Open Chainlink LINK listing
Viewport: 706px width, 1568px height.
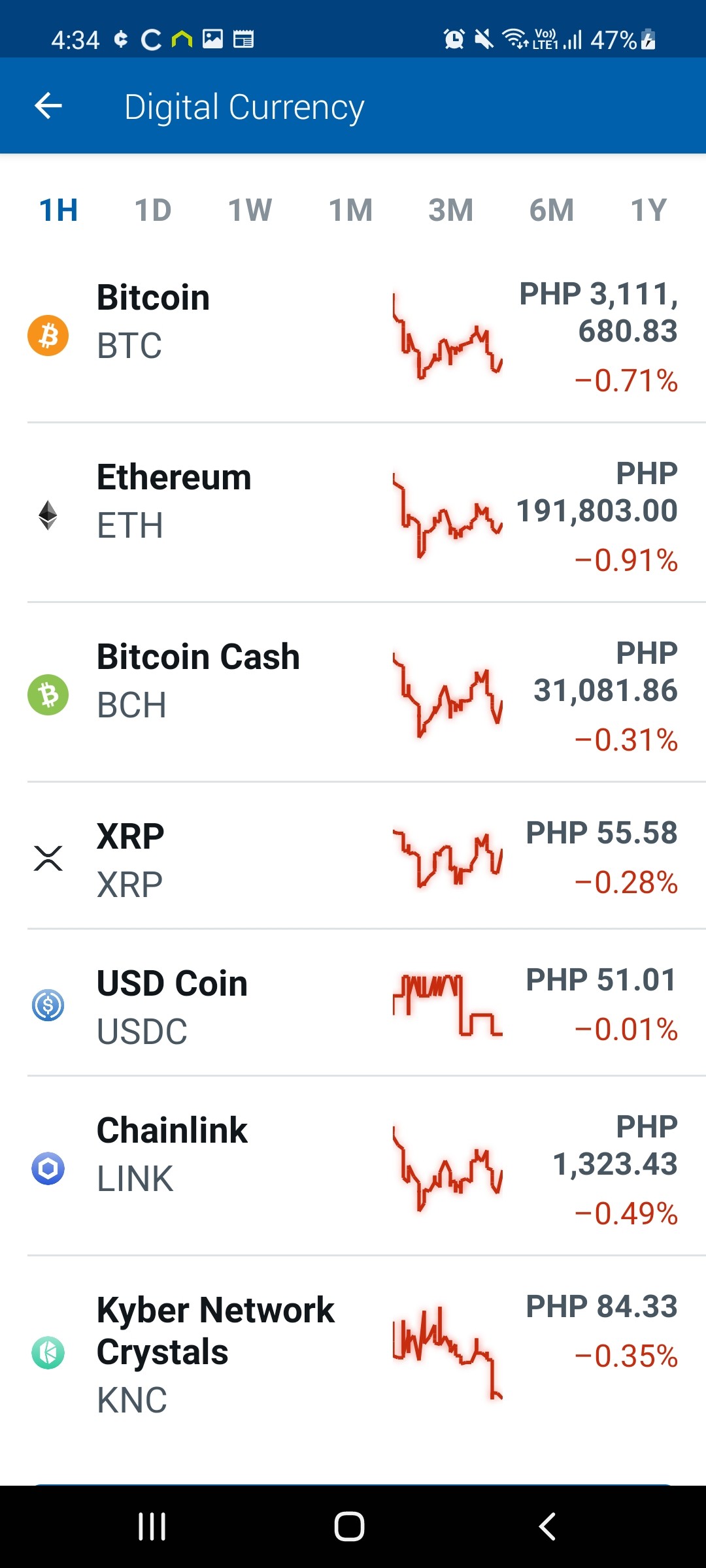(353, 1166)
